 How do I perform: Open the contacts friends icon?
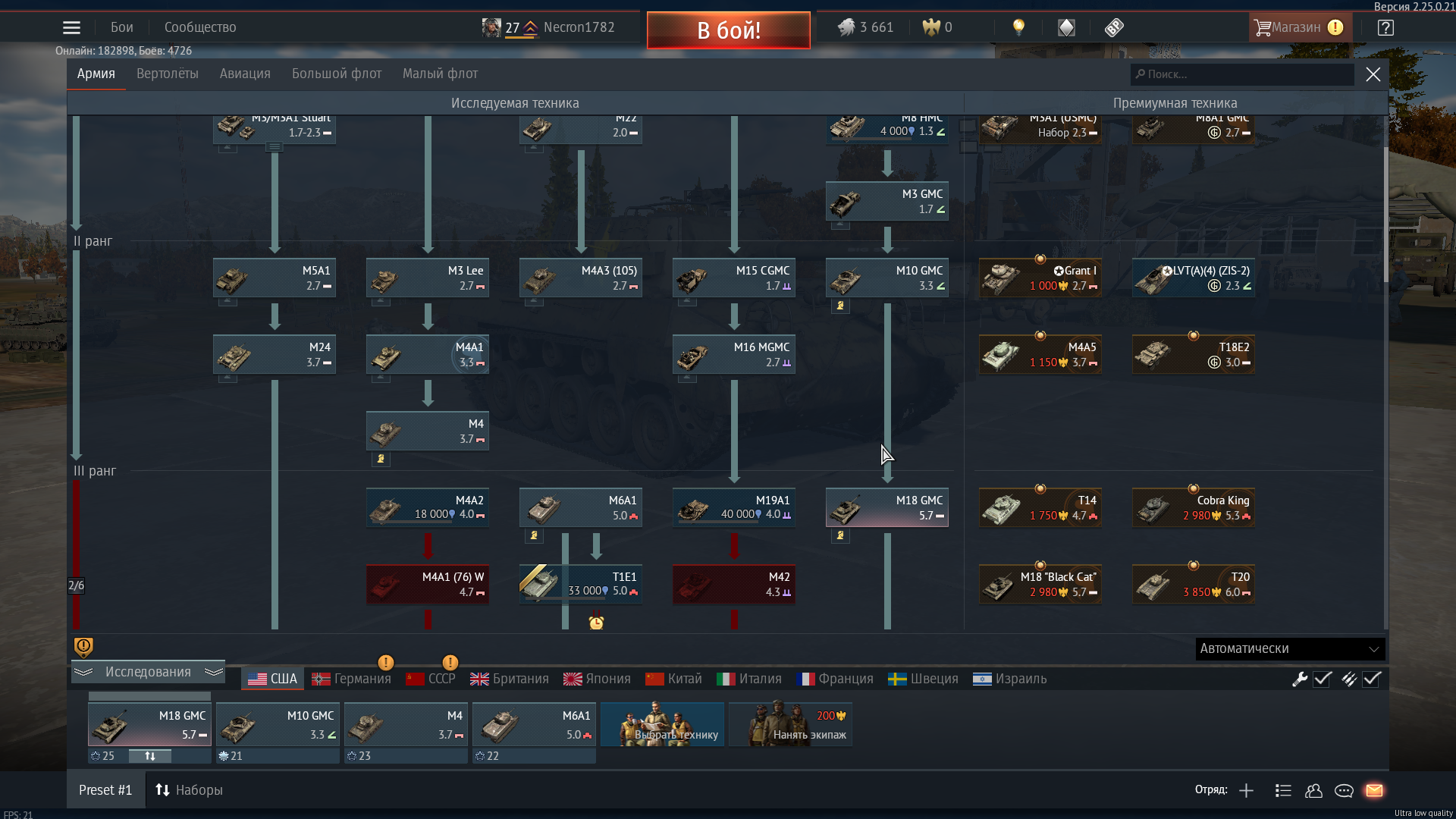coord(1313,791)
